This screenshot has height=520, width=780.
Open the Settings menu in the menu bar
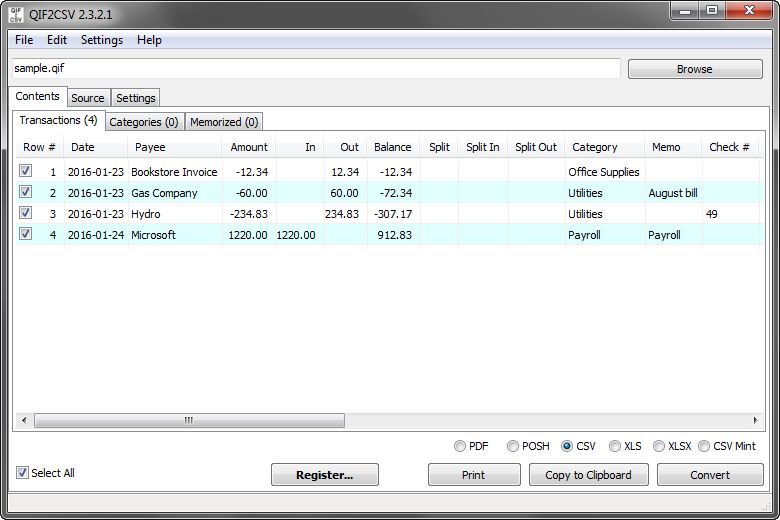(x=101, y=40)
